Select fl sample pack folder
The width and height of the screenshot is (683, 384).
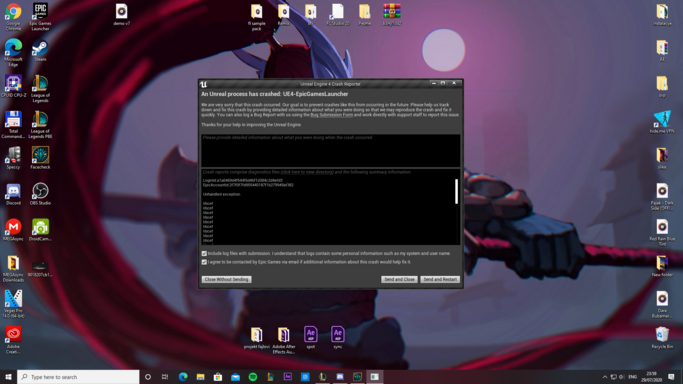(257, 17)
